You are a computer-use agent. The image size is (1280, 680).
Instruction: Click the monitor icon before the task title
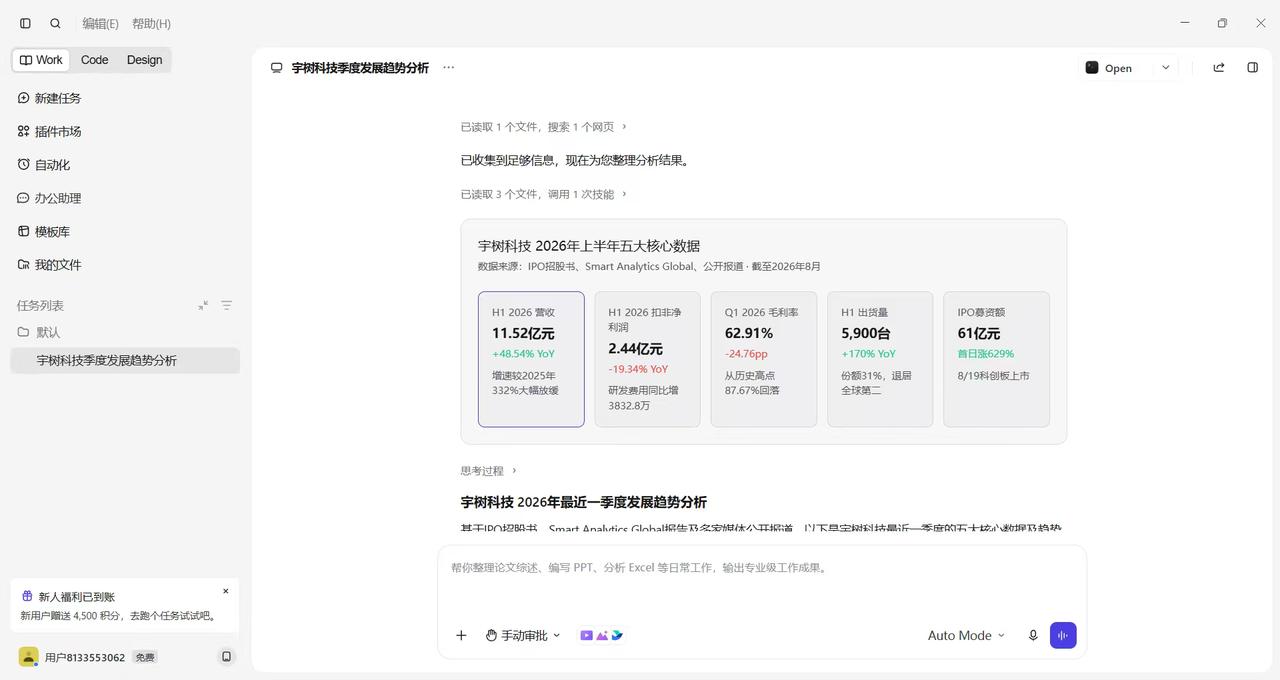(276, 68)
